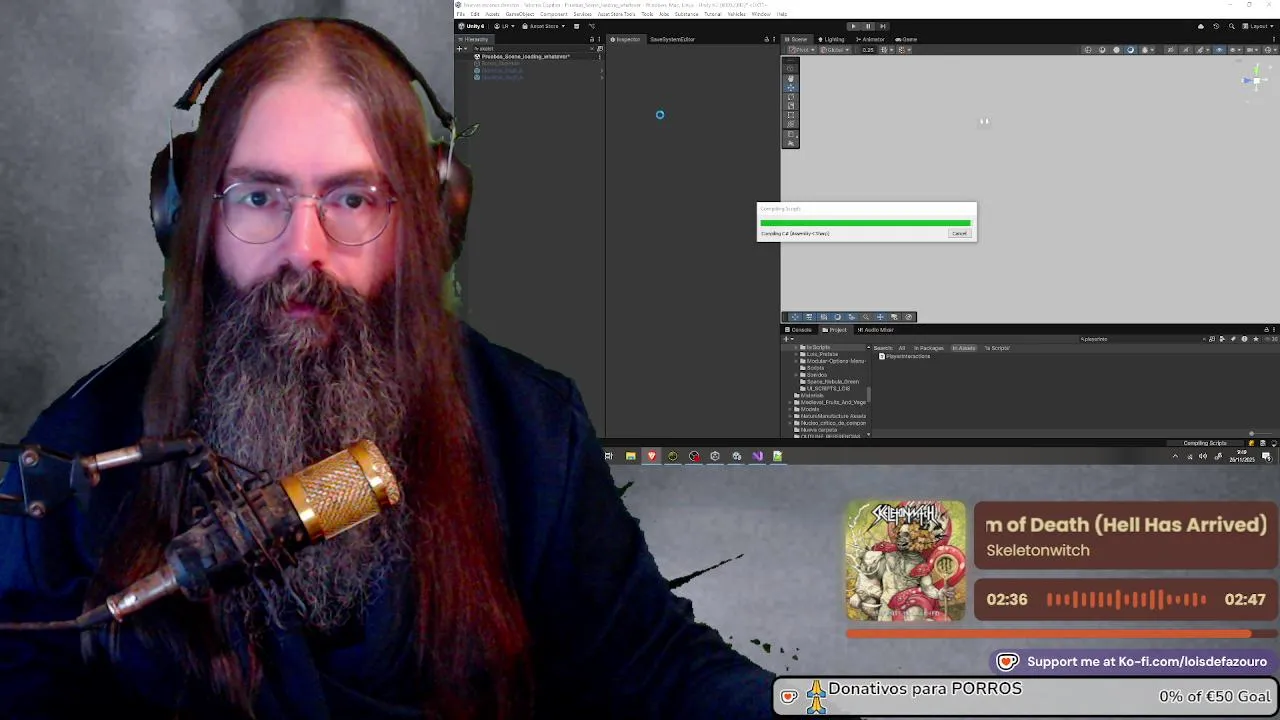Image resolution: width=1280 pixels, height=720 pixels.
Task: Select PlayerInteractions script in search results
Action: click(905, 356)
